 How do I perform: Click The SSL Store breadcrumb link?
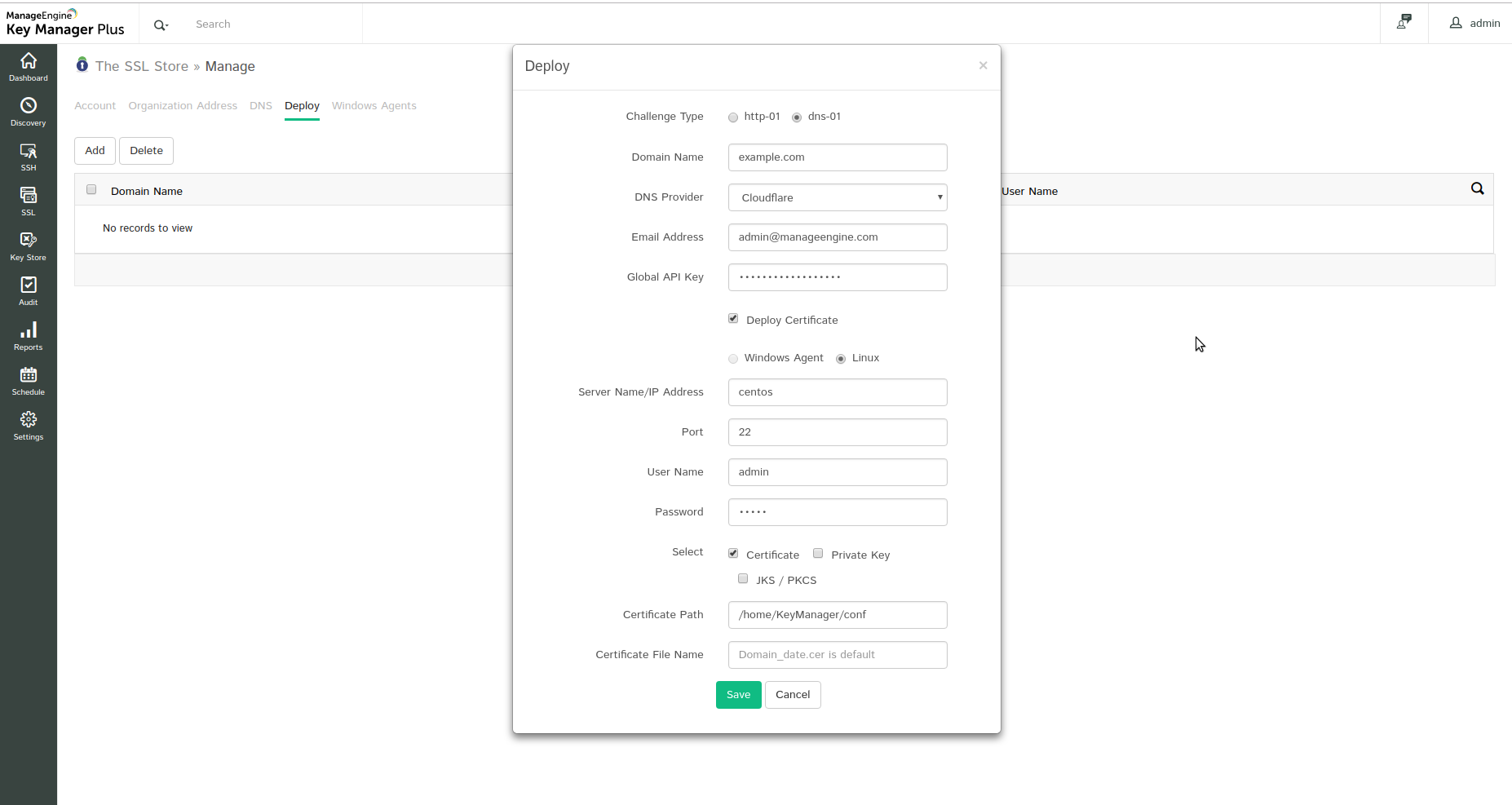(142, 67)
